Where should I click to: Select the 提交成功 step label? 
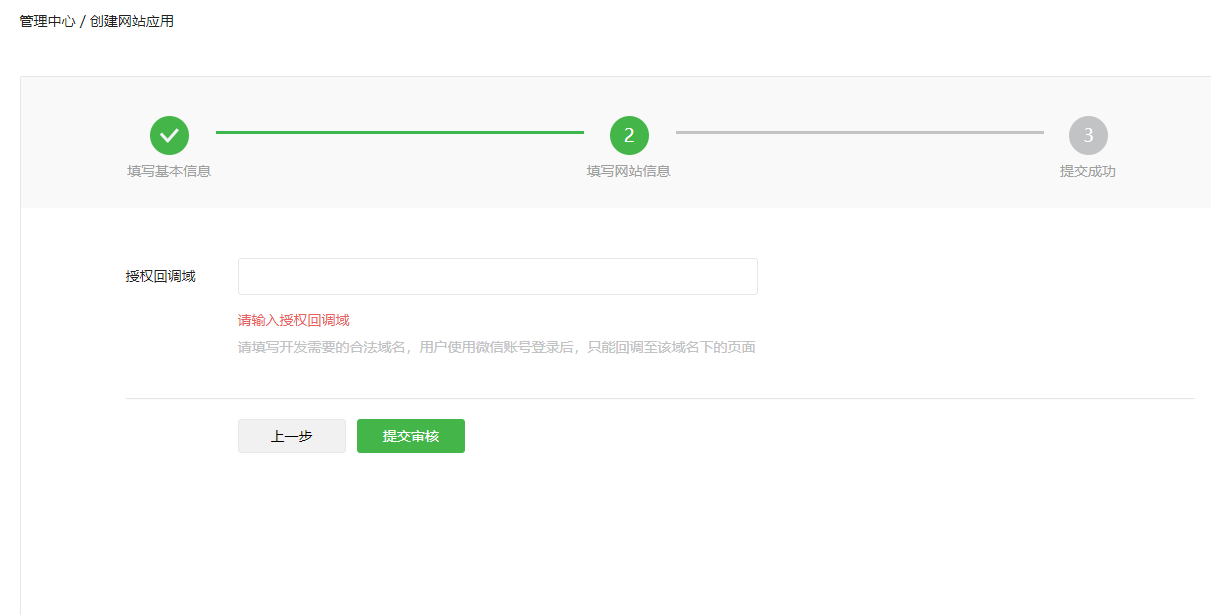(x=1088, y=171)
